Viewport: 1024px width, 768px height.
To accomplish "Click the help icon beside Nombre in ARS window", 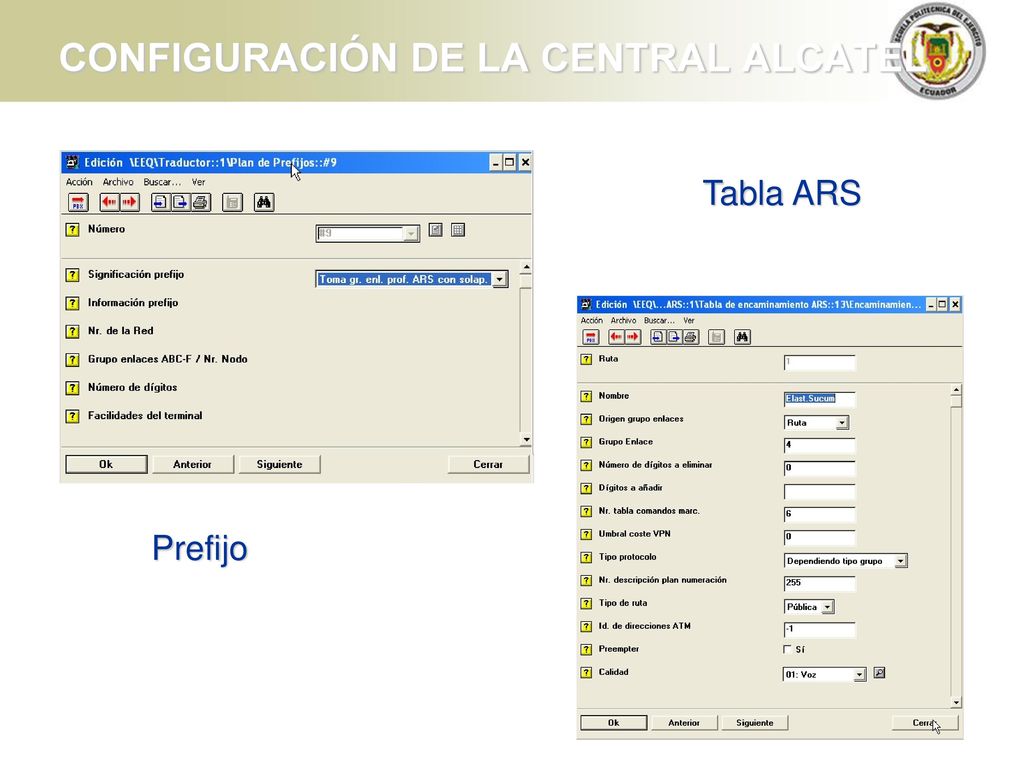I will pos(586,396).
